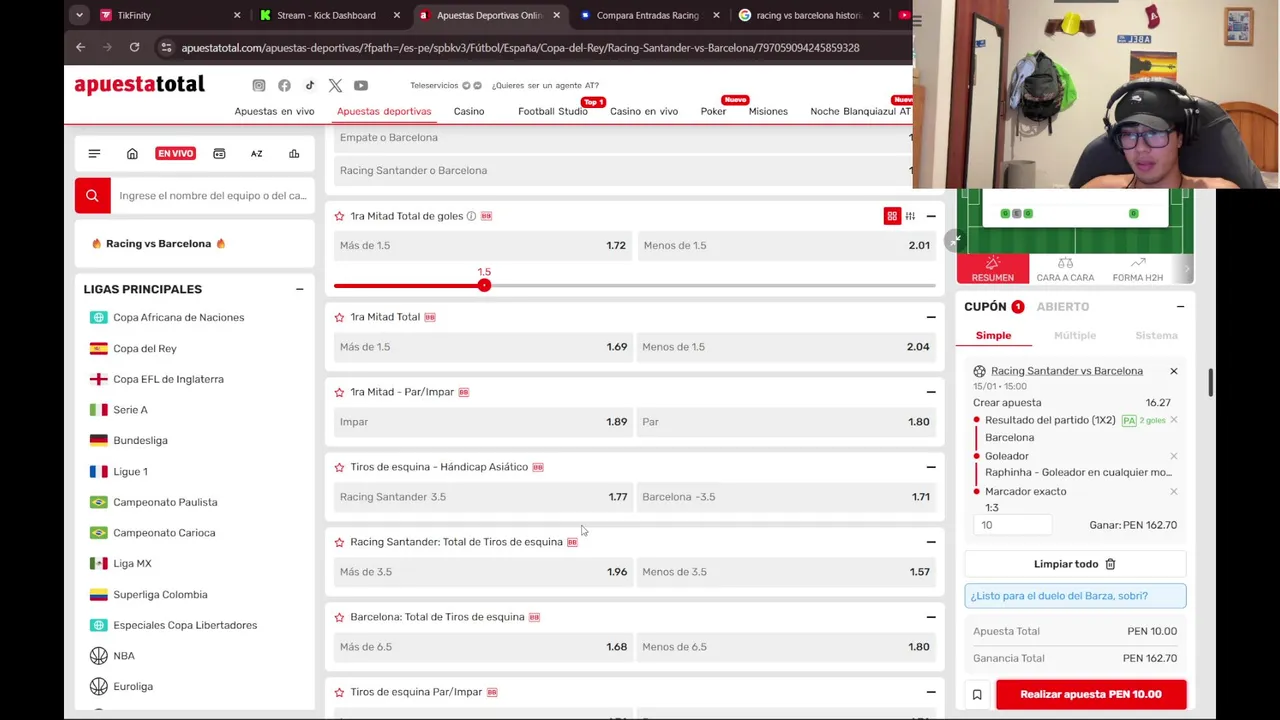Viewport: 1280px width, 720px height.
Task: Collapse the LIGAS PRINCIPALES section
Action: point(299,289)
